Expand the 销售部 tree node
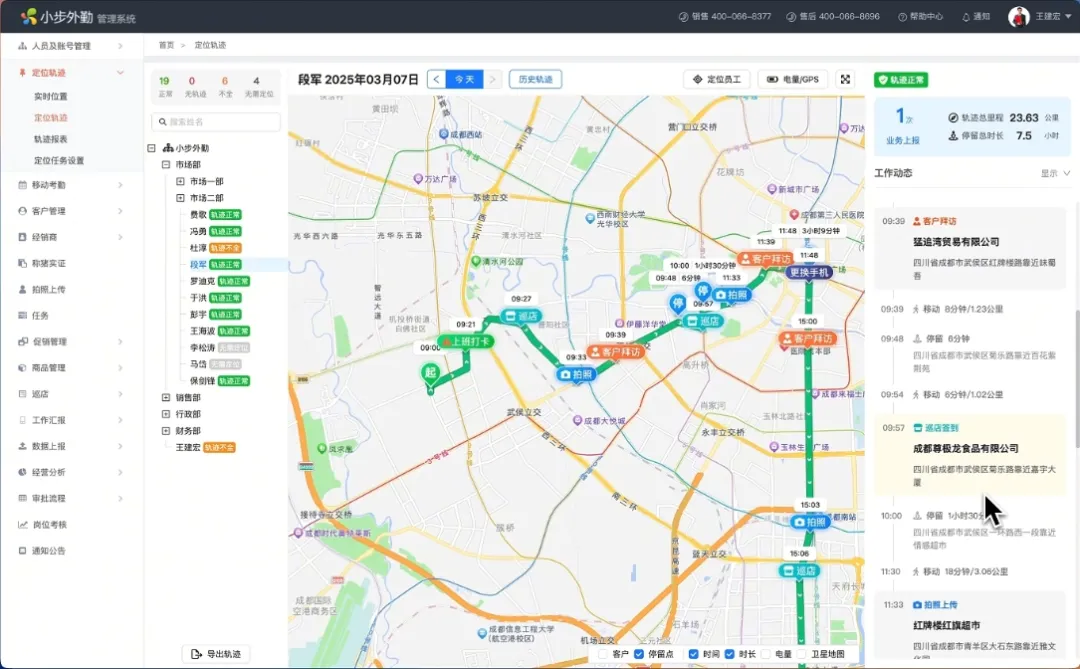This screenshot has height=669, width=1080. click(166, 397)
